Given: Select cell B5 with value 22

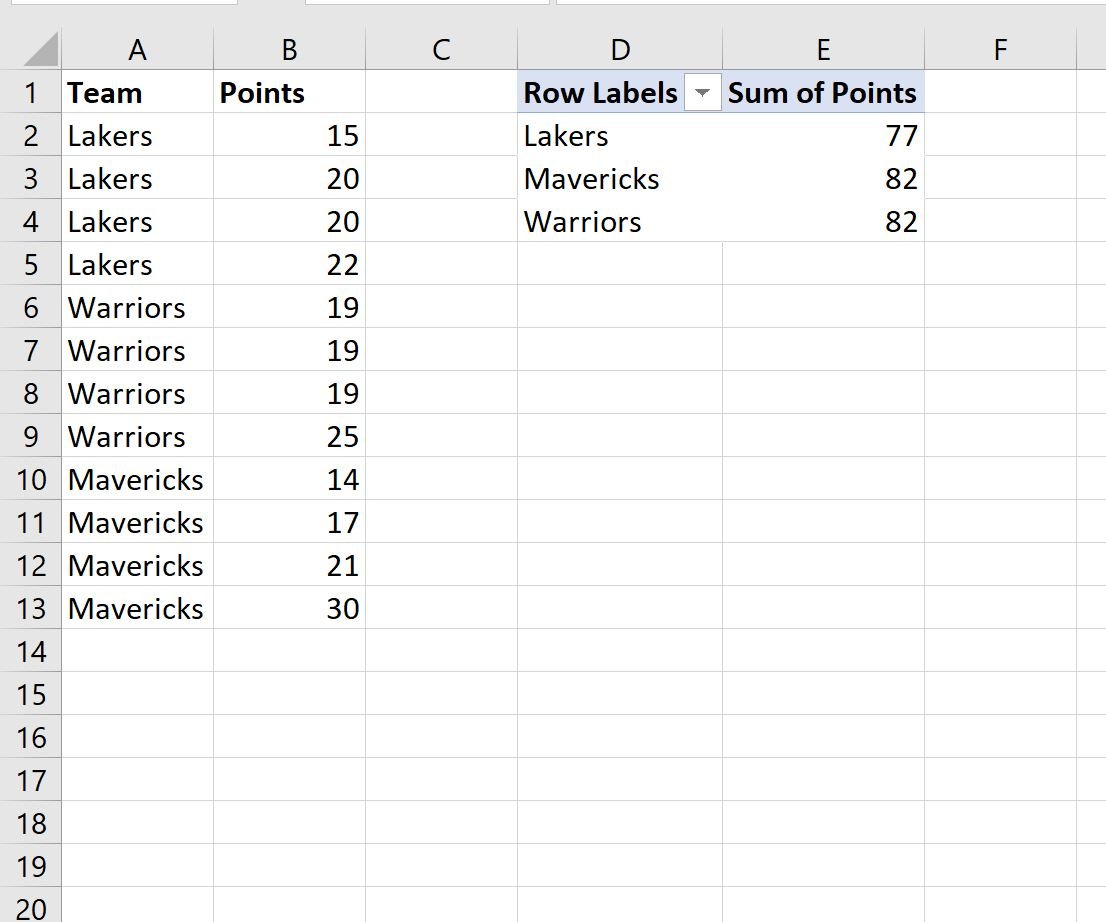Looking at the screenshot, I should pos(289,265).
